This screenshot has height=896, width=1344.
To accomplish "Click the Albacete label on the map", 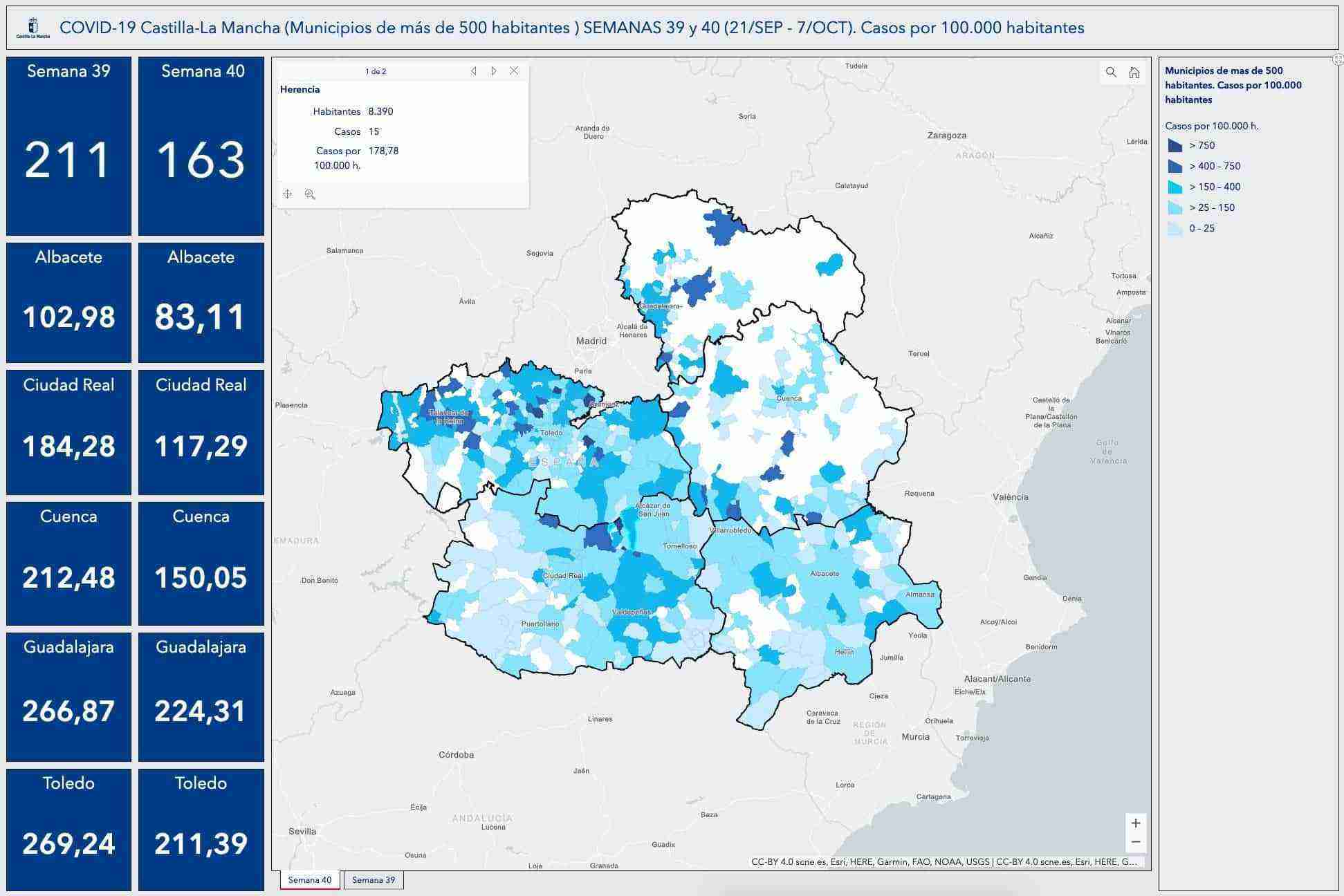I will tap(825, 574).
